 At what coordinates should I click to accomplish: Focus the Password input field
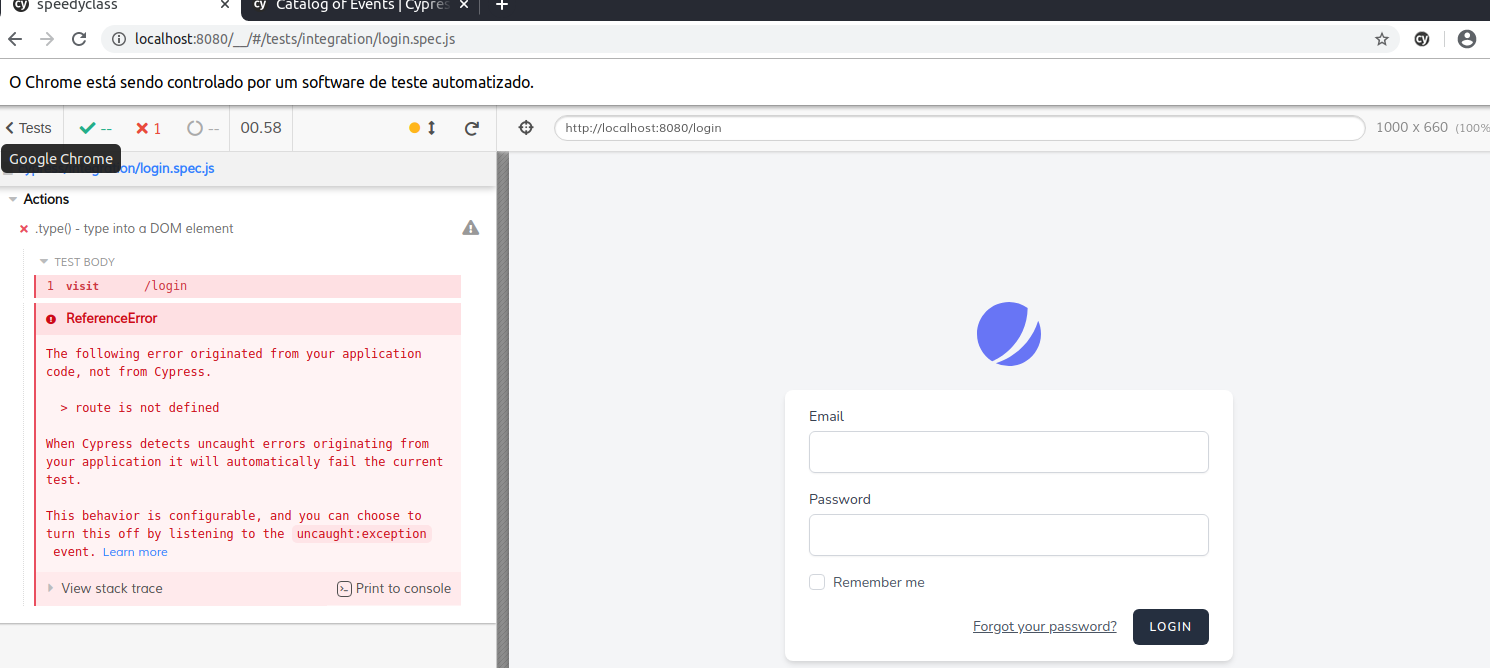(1008, 535)
